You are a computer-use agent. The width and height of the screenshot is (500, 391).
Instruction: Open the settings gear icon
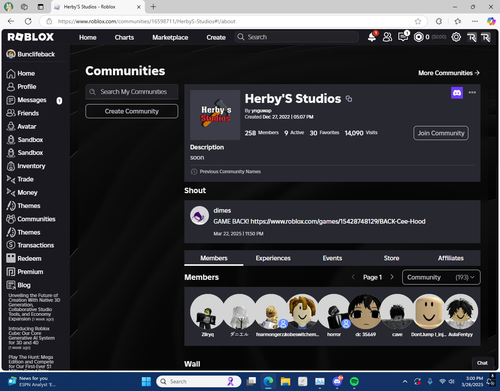coord(456,37)
